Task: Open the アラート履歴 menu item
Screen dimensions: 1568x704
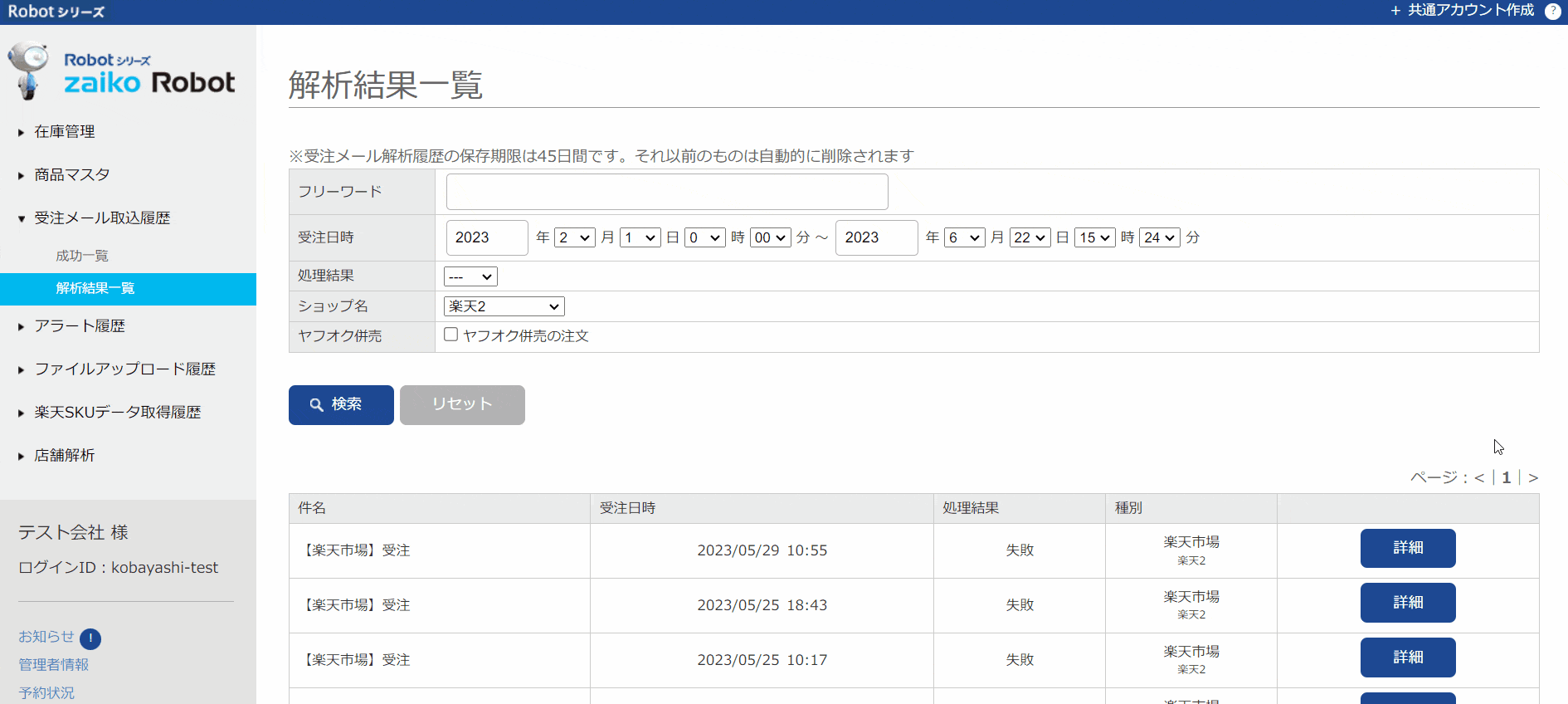Action: [80, 326]
